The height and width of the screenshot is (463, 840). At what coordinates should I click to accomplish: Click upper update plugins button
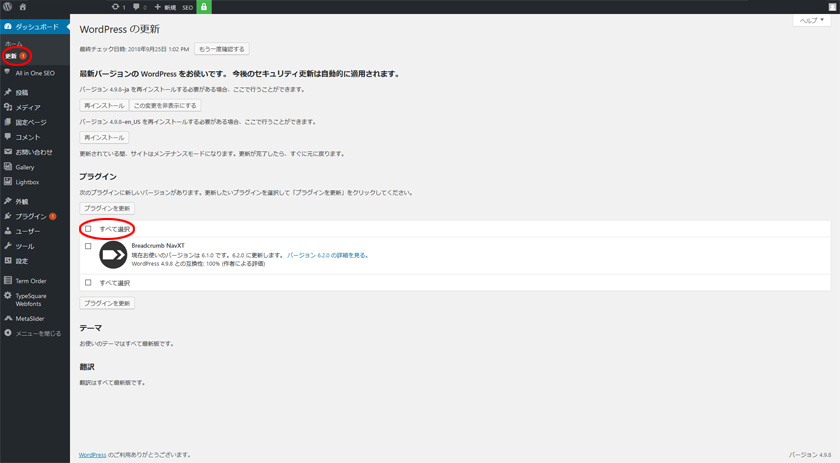pyautogui.click(x=107, y=208)
